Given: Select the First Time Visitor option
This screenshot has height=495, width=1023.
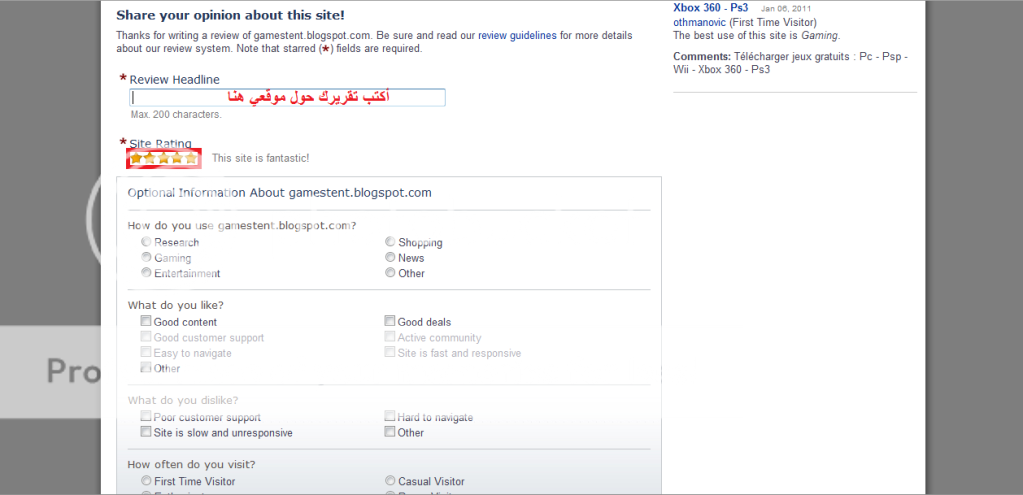Looking at the screenshot, I should coord(146,481).
